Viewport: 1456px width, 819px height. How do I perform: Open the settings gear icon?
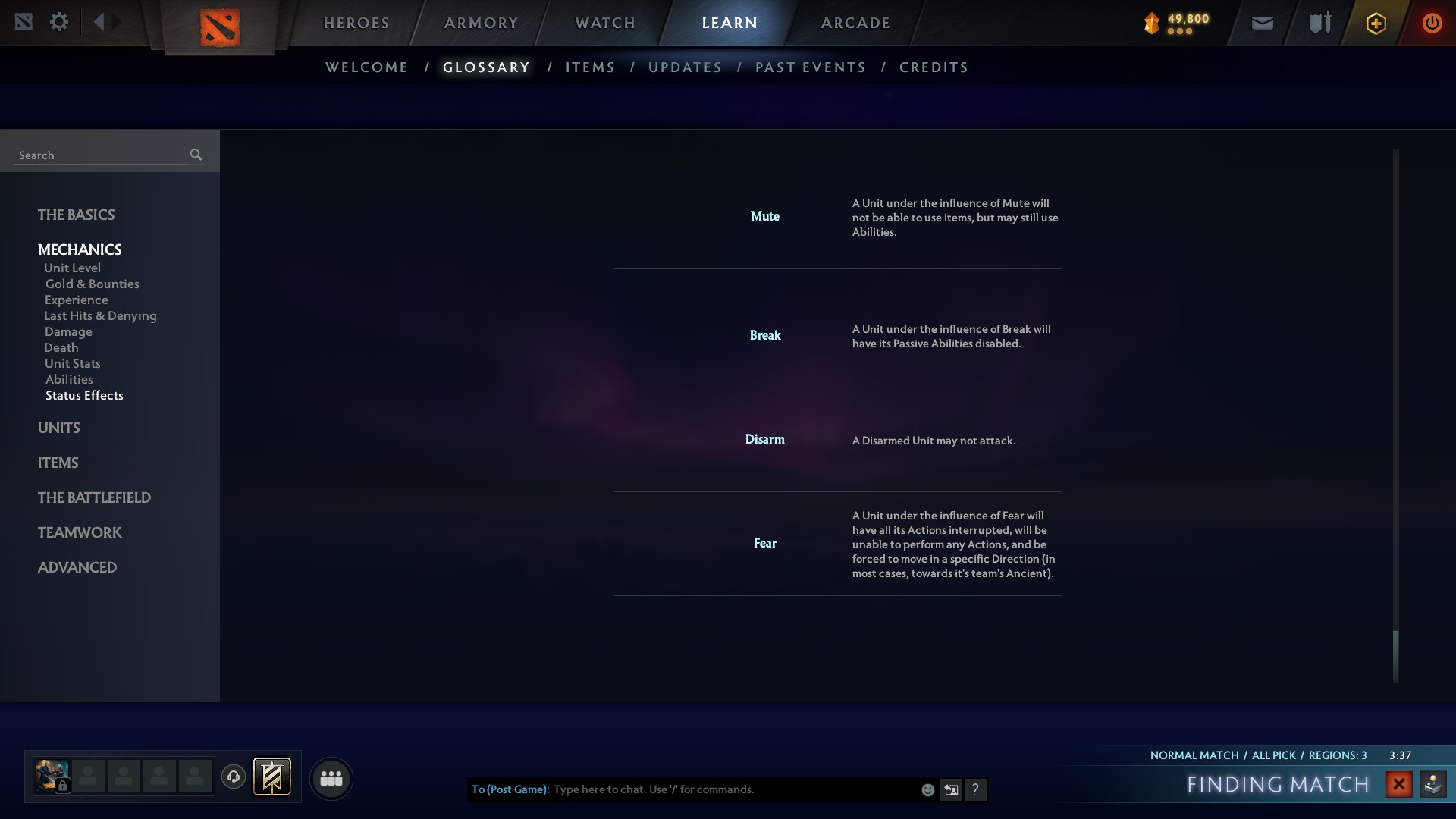[59, 22]
